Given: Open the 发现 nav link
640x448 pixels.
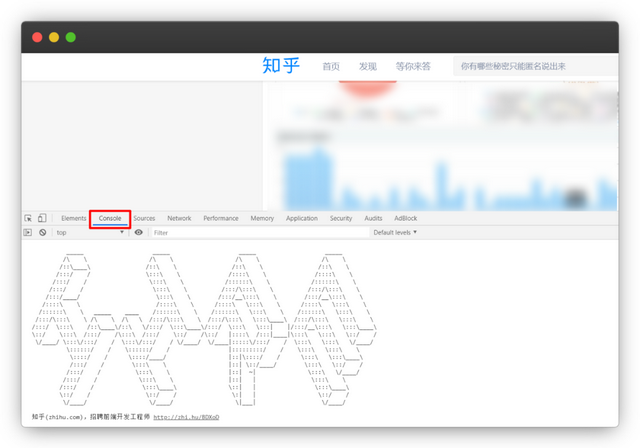Looking at the screenshot, I should pyautogui.click(x=368, y=66).
